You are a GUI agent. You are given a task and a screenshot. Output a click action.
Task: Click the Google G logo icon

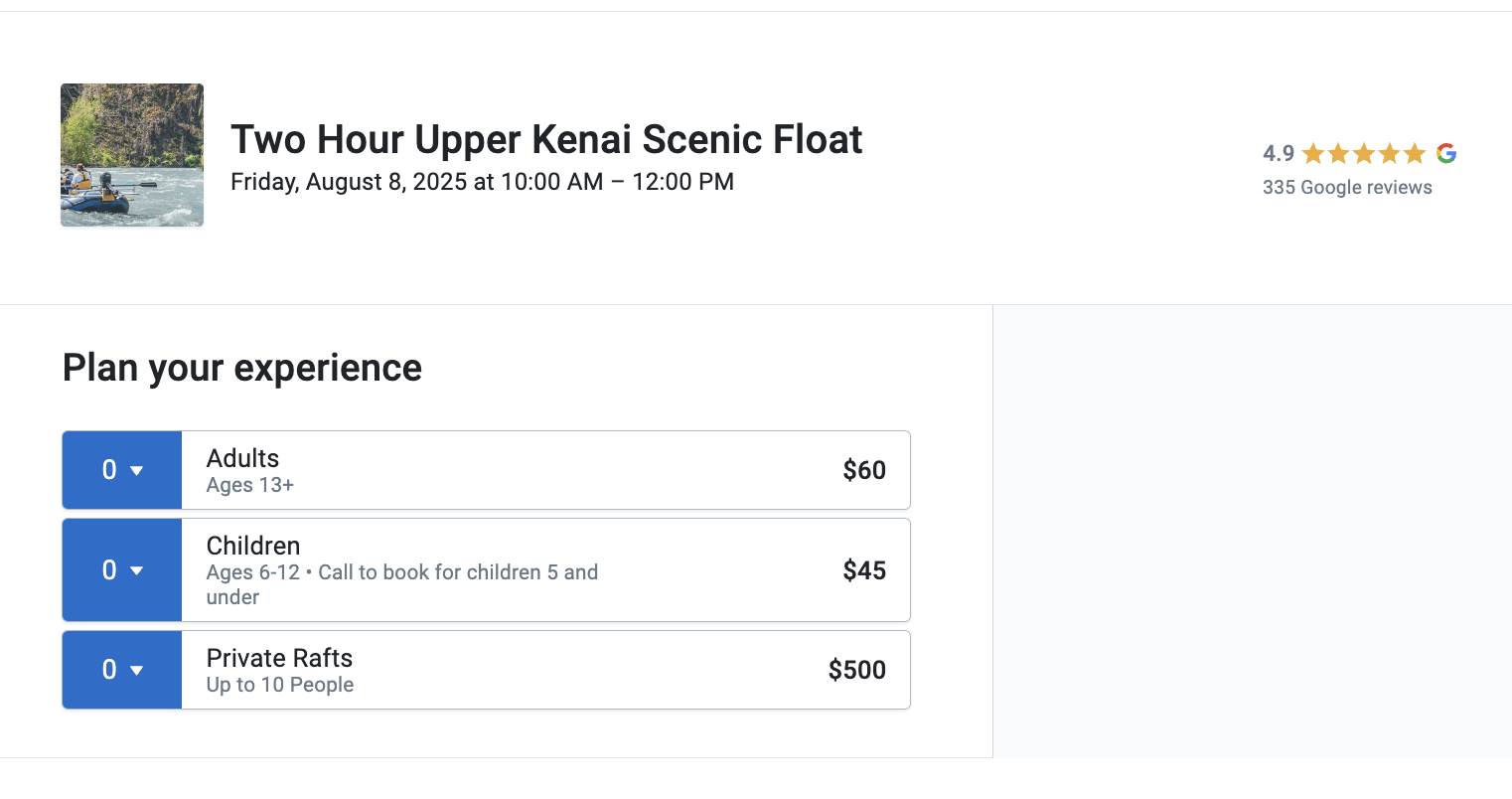click(x=1446, y=153)
